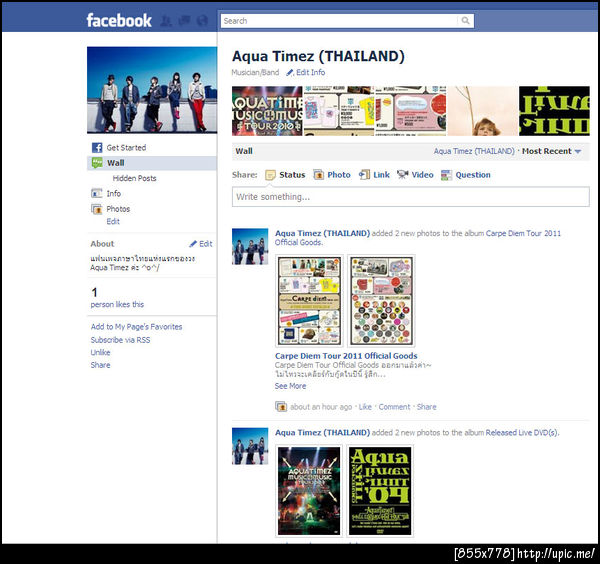Click the About Edit pencil link
This screenshot has height=564, width=600.
(201, 244)
